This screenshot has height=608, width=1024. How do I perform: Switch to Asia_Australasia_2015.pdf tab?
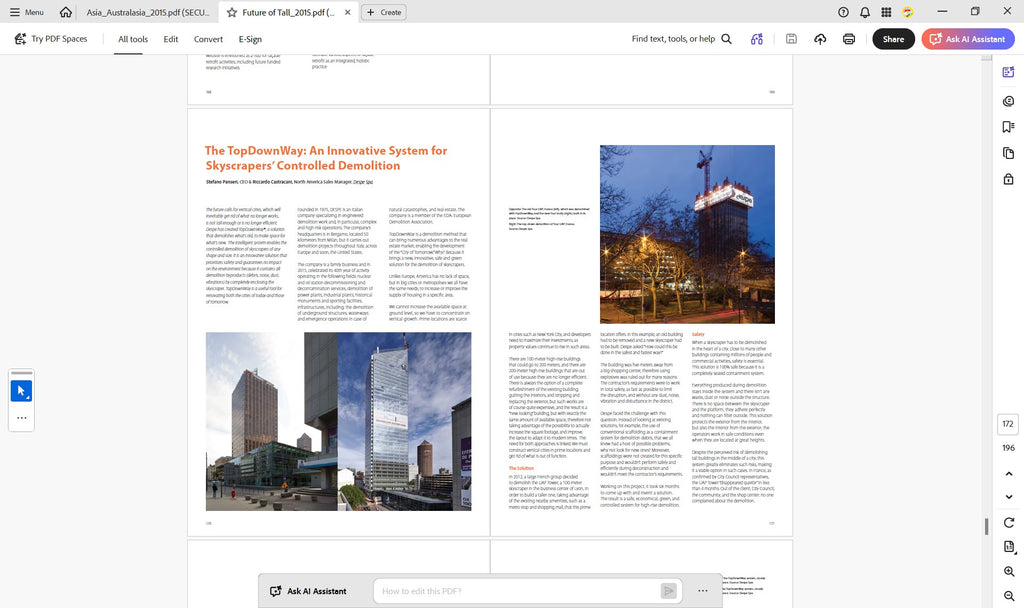pos(148,12)
